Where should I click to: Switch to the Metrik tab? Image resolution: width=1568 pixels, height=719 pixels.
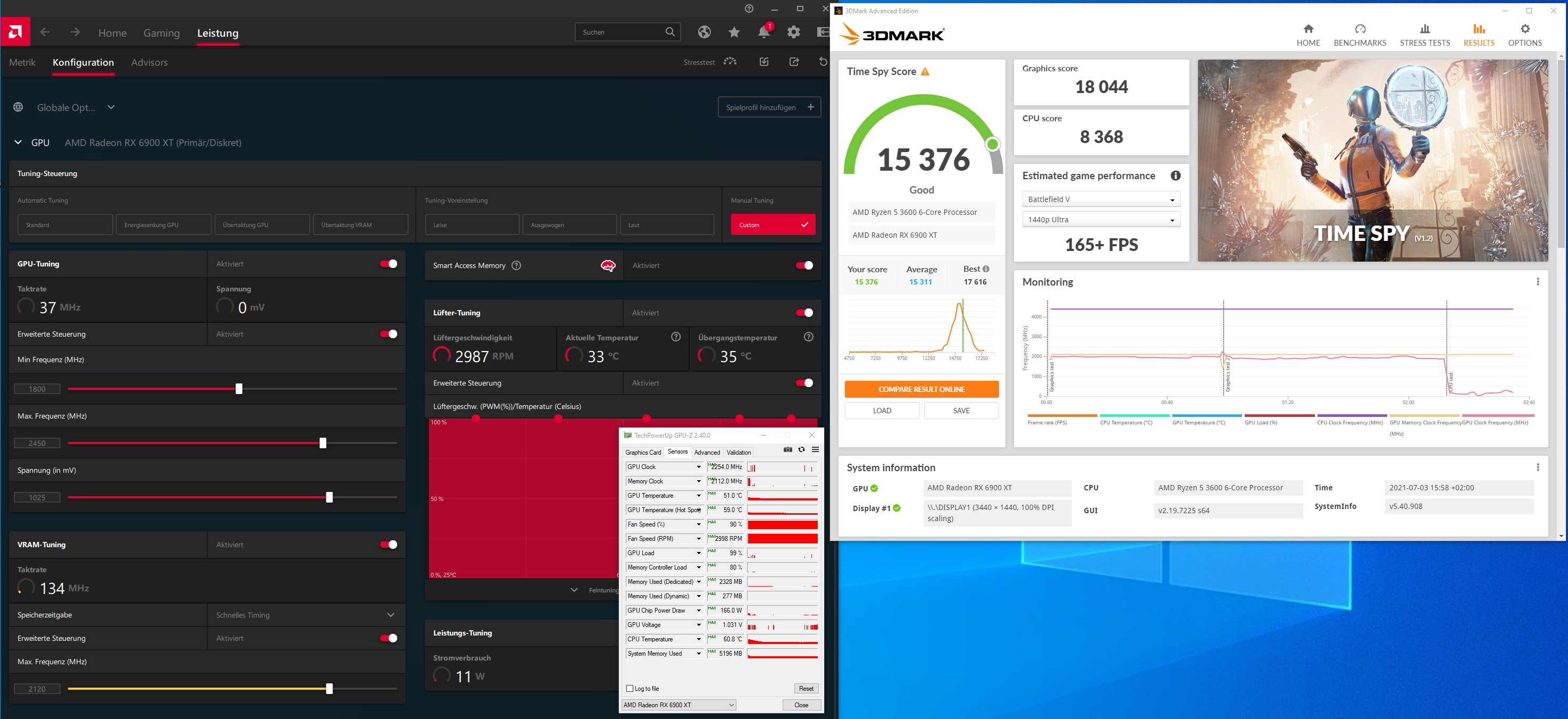click(22, 63)
